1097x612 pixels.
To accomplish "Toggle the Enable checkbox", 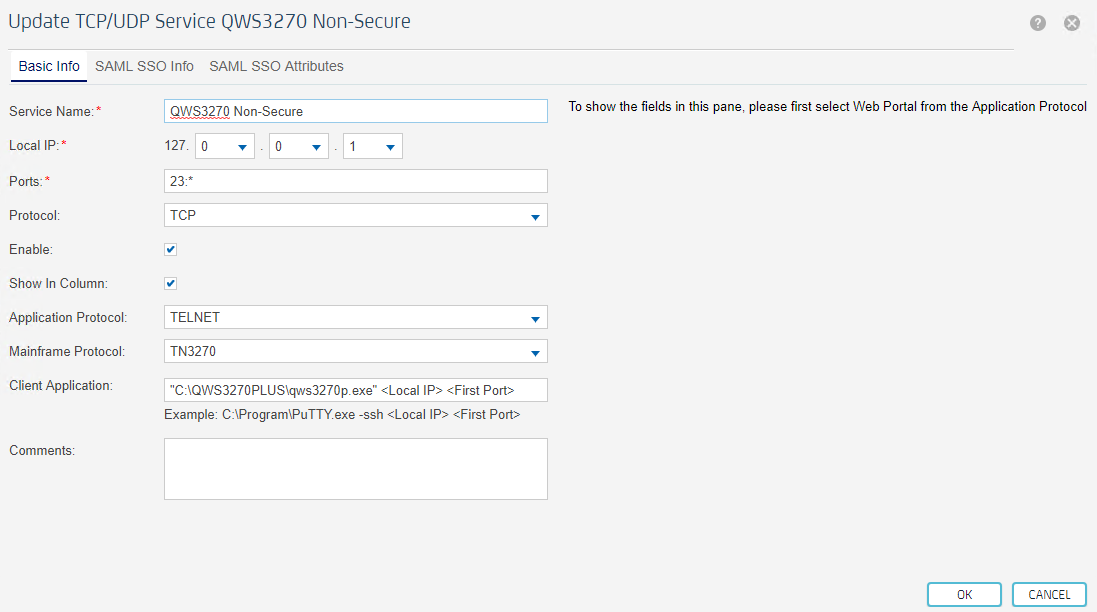I will point(171,249).
